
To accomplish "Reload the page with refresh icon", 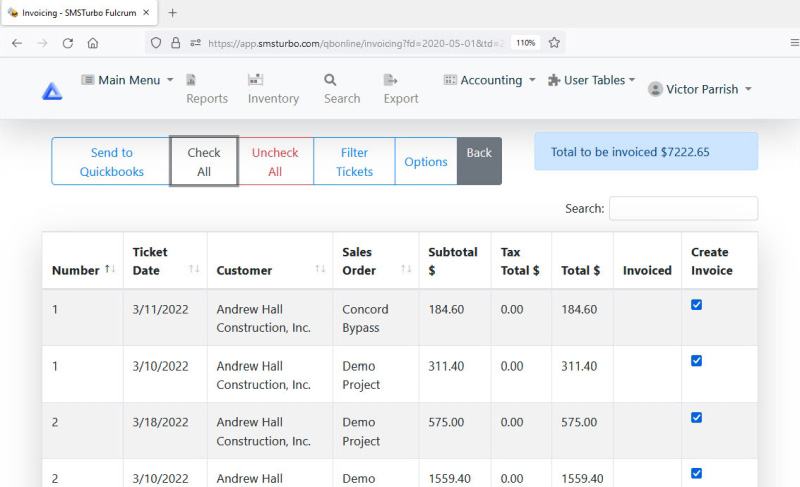I will click(68, 43).
